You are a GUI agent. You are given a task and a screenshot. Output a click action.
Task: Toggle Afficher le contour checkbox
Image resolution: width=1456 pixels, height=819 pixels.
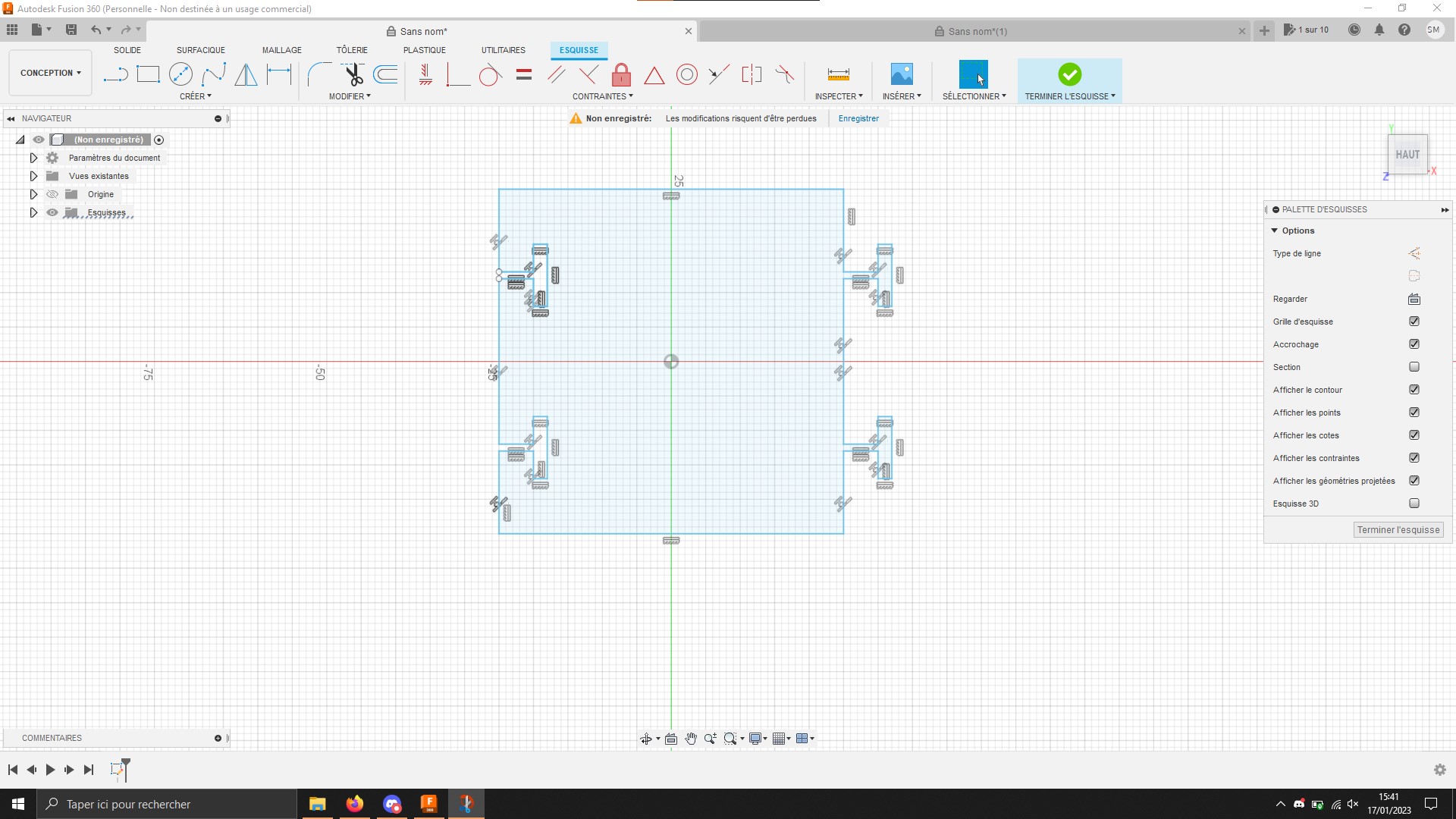click(x=1414, y=390)
